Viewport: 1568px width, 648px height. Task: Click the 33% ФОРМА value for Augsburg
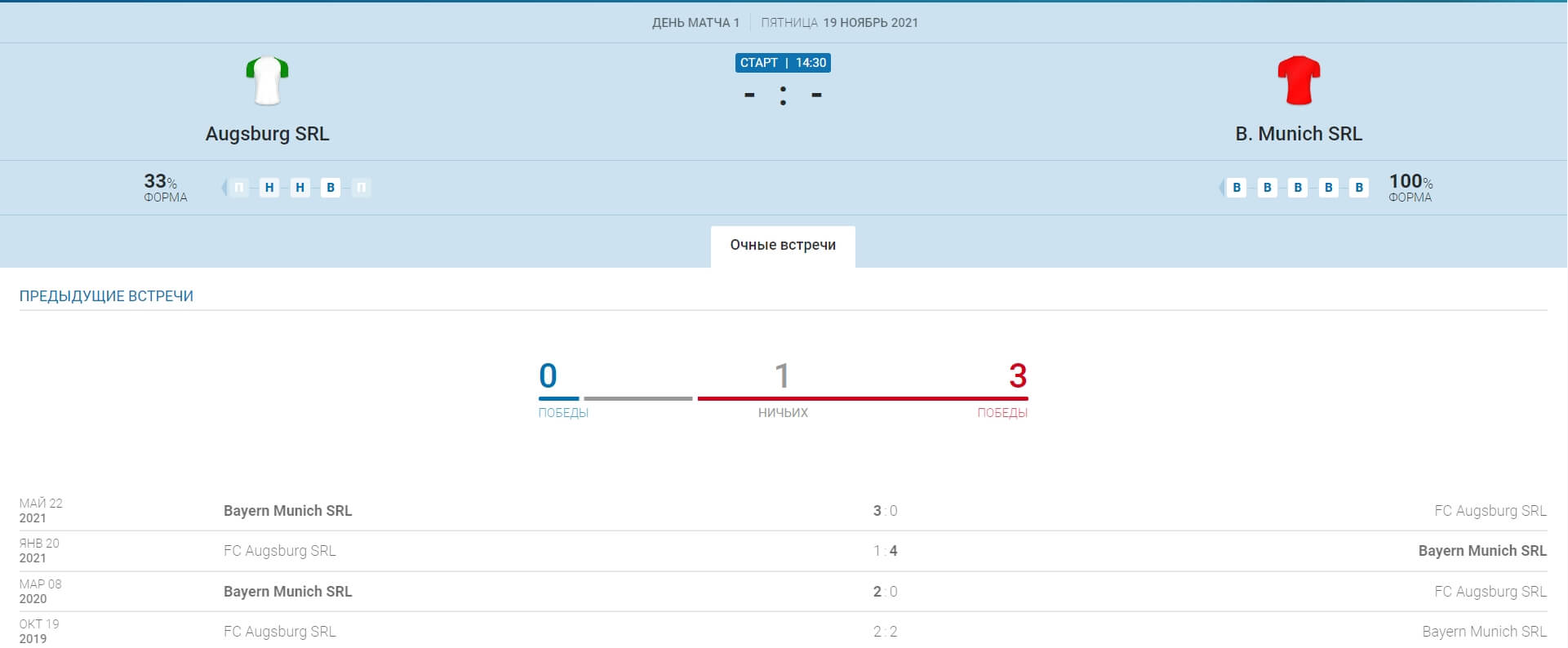pos(165,187)
